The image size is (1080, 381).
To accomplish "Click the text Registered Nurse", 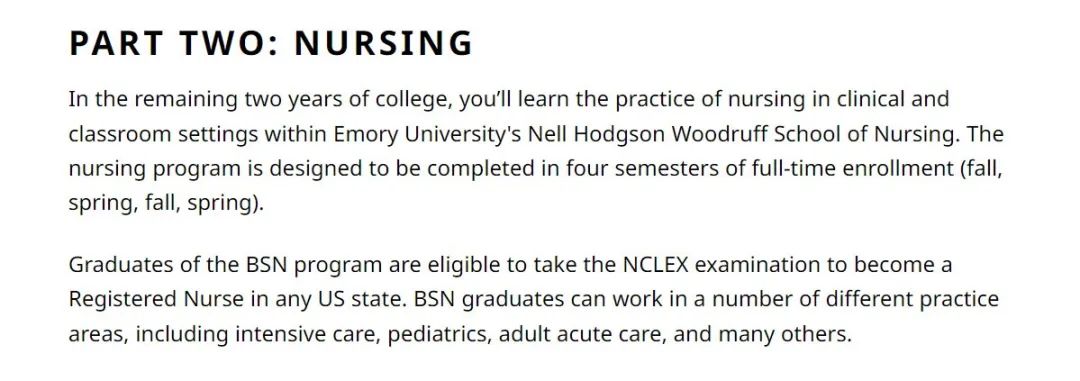I will (156, 301).
